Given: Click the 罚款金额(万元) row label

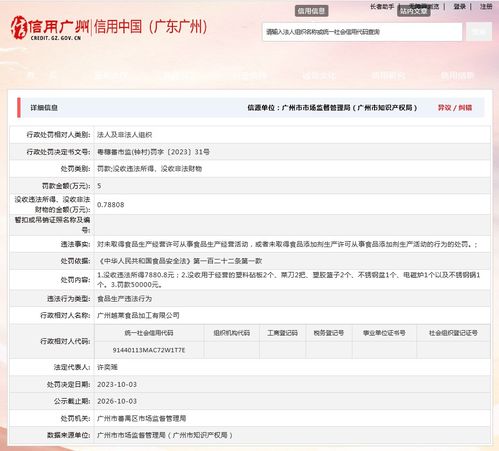Looking at the screenshot, I should point(66,186).
